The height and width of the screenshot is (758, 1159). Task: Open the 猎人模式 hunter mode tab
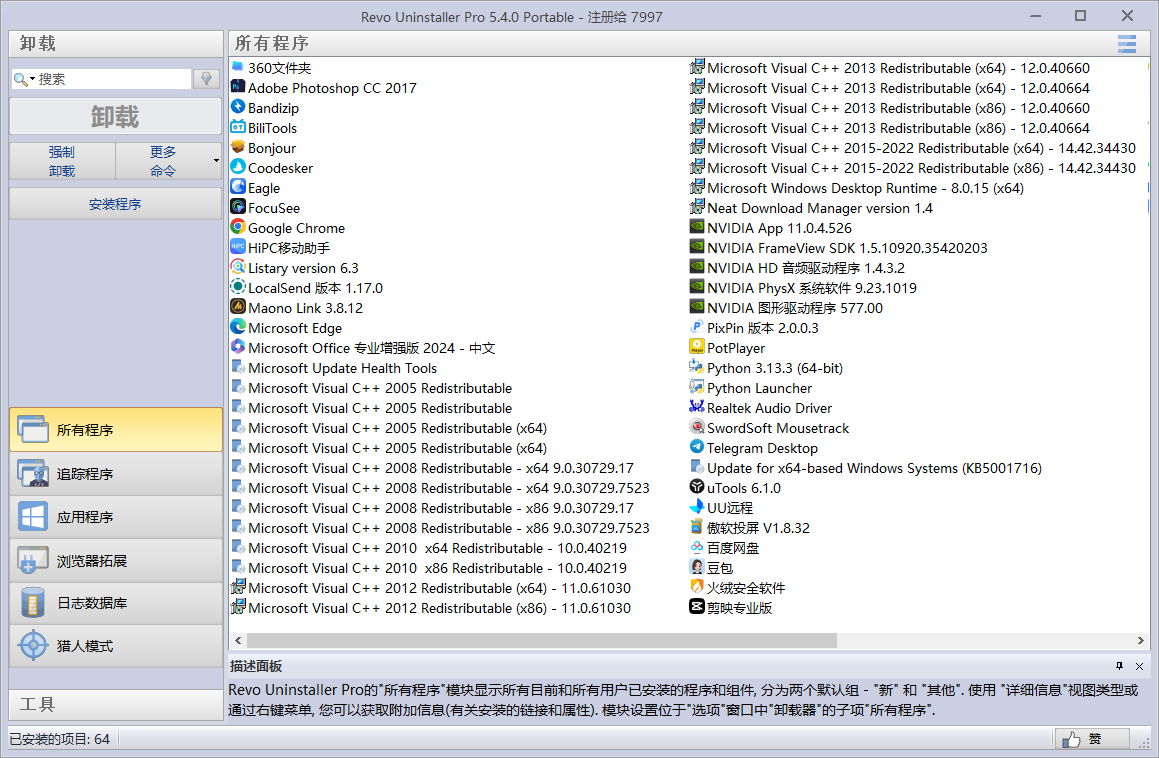coord(115,646)
